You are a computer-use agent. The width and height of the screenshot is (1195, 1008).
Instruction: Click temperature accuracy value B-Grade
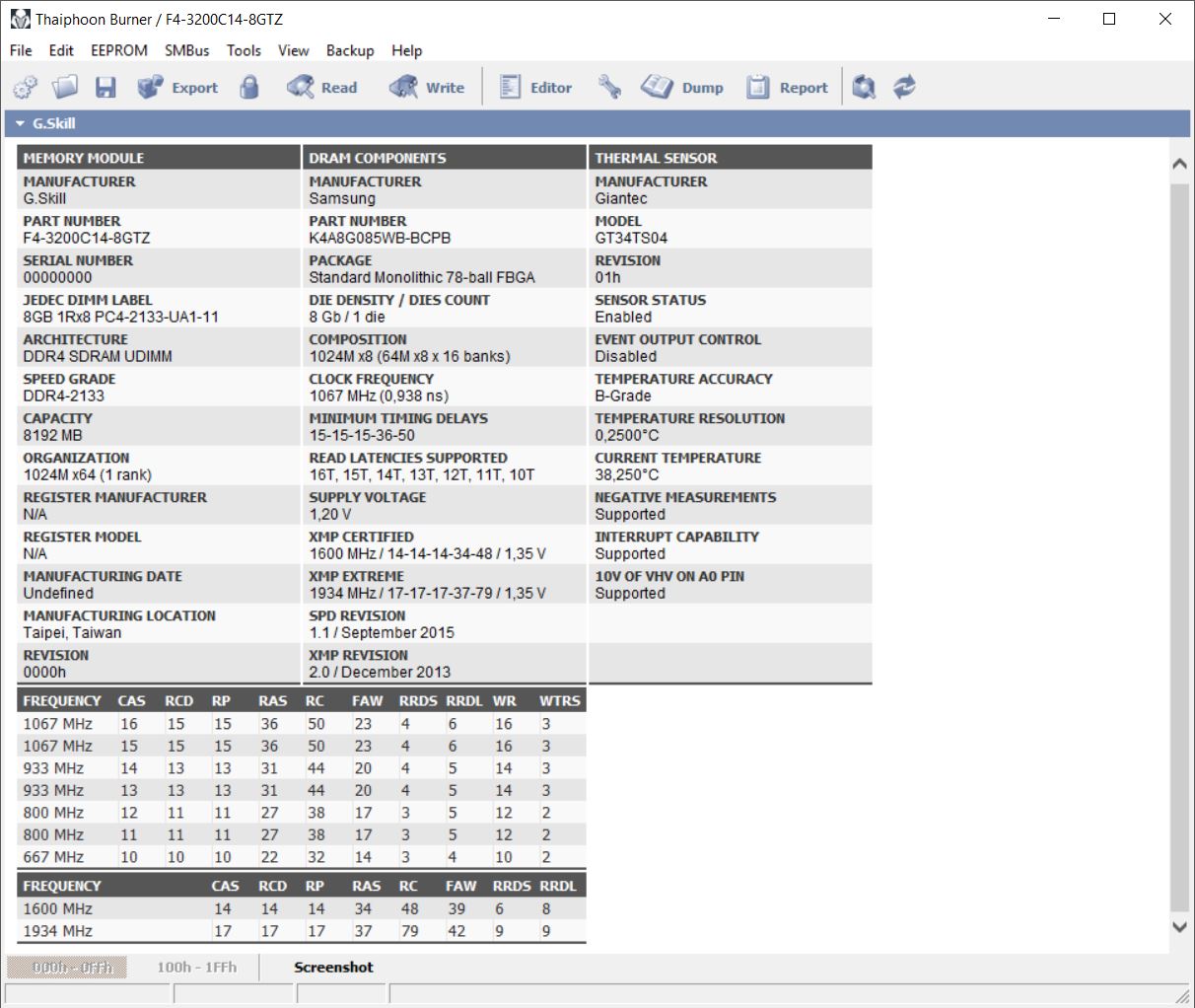[623, 396]
